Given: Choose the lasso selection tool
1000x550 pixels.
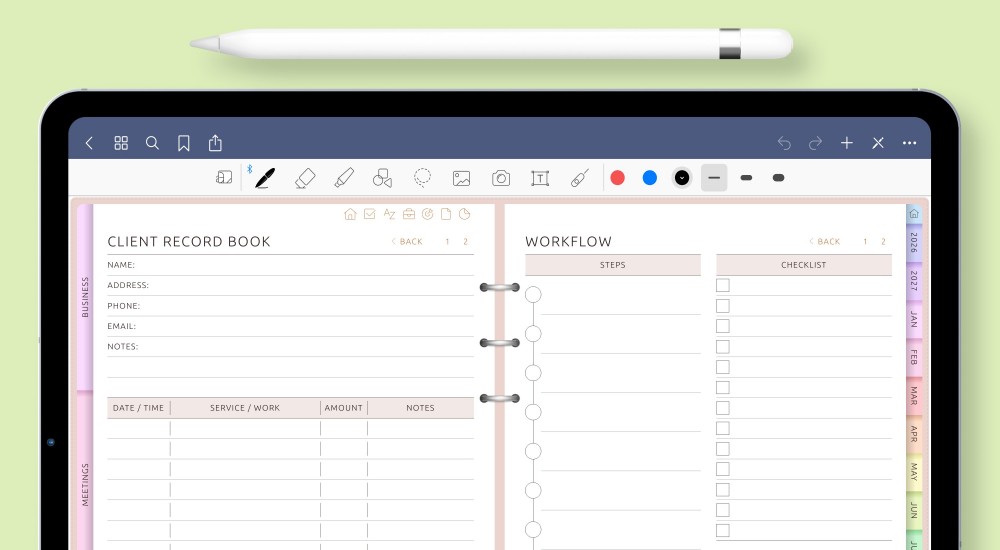Looking at the screenshot, I should pos(423,178).
